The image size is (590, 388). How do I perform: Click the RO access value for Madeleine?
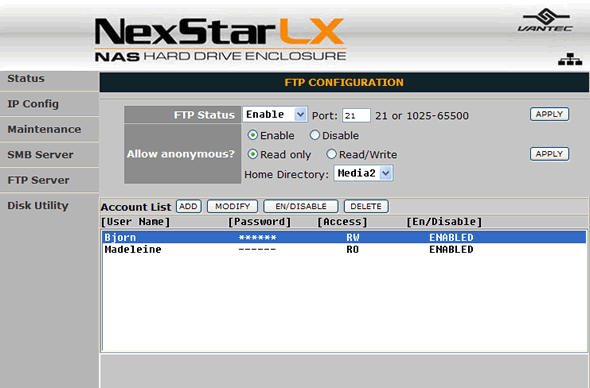click(353, 250)
